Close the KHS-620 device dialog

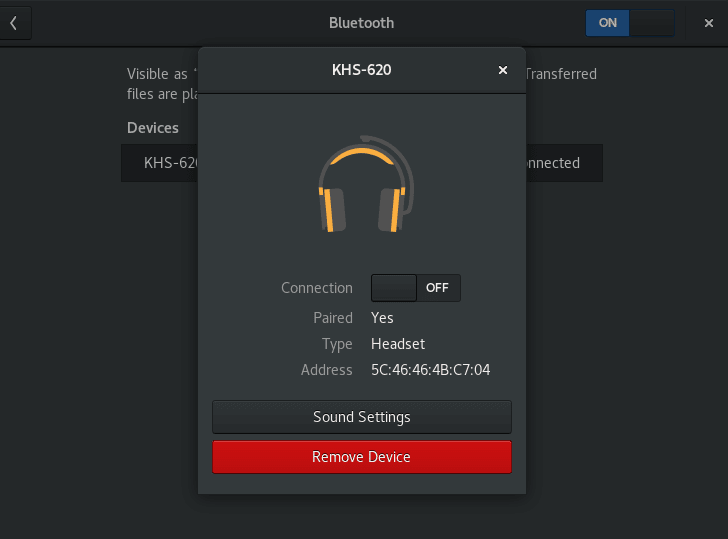[x=502, y=70]
